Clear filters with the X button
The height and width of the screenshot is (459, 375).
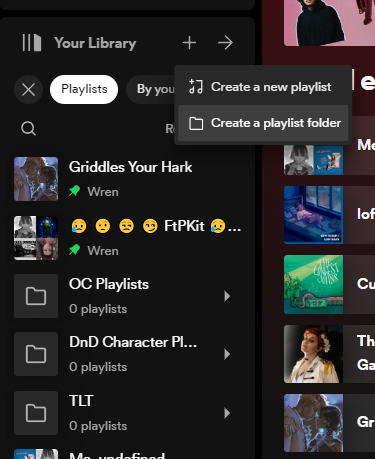coord(28,89)
